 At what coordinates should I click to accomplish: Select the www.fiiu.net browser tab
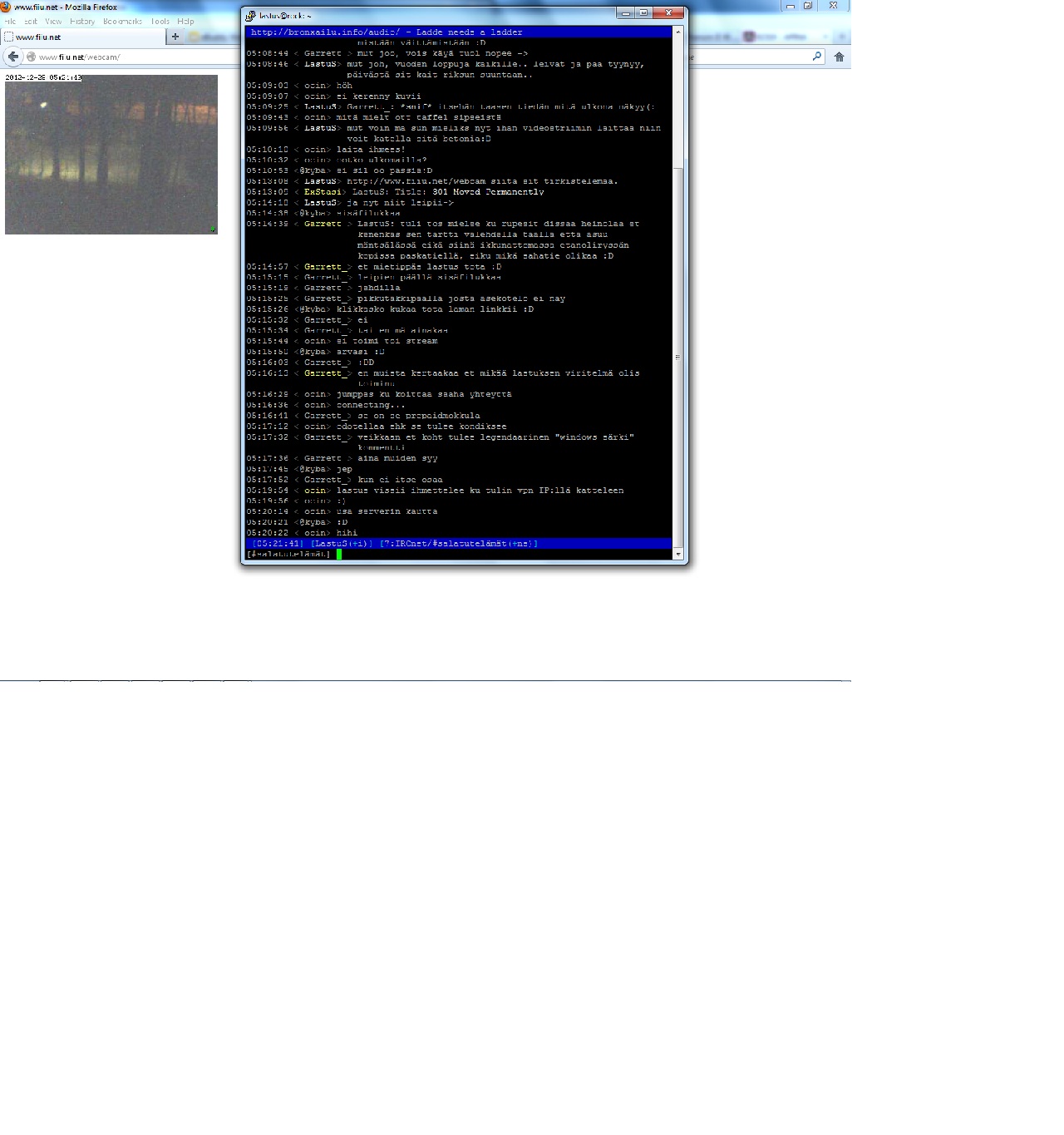click(83, 37)
